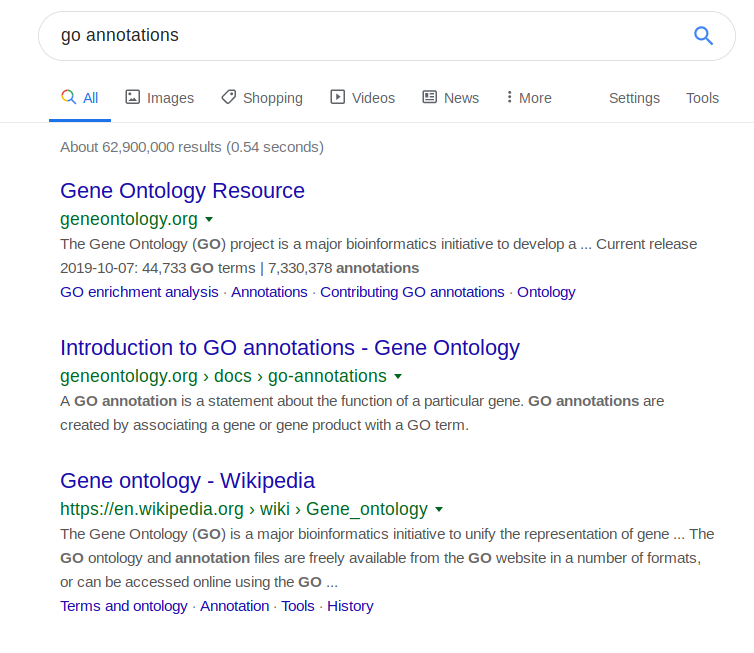Open Introduction to GO annotations result

289,348
